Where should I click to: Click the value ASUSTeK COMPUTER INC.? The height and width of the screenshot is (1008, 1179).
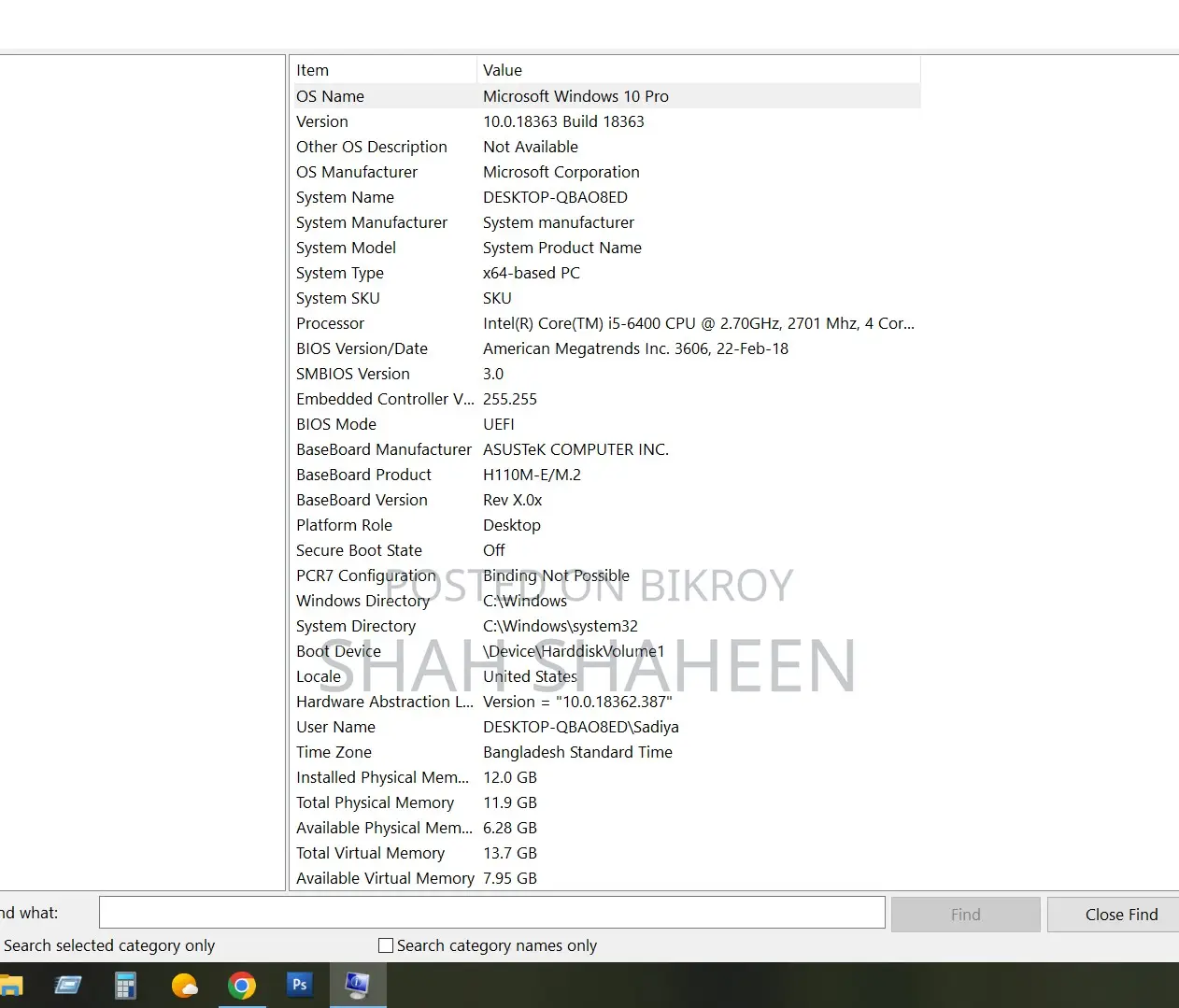click(x=575, y=449)
